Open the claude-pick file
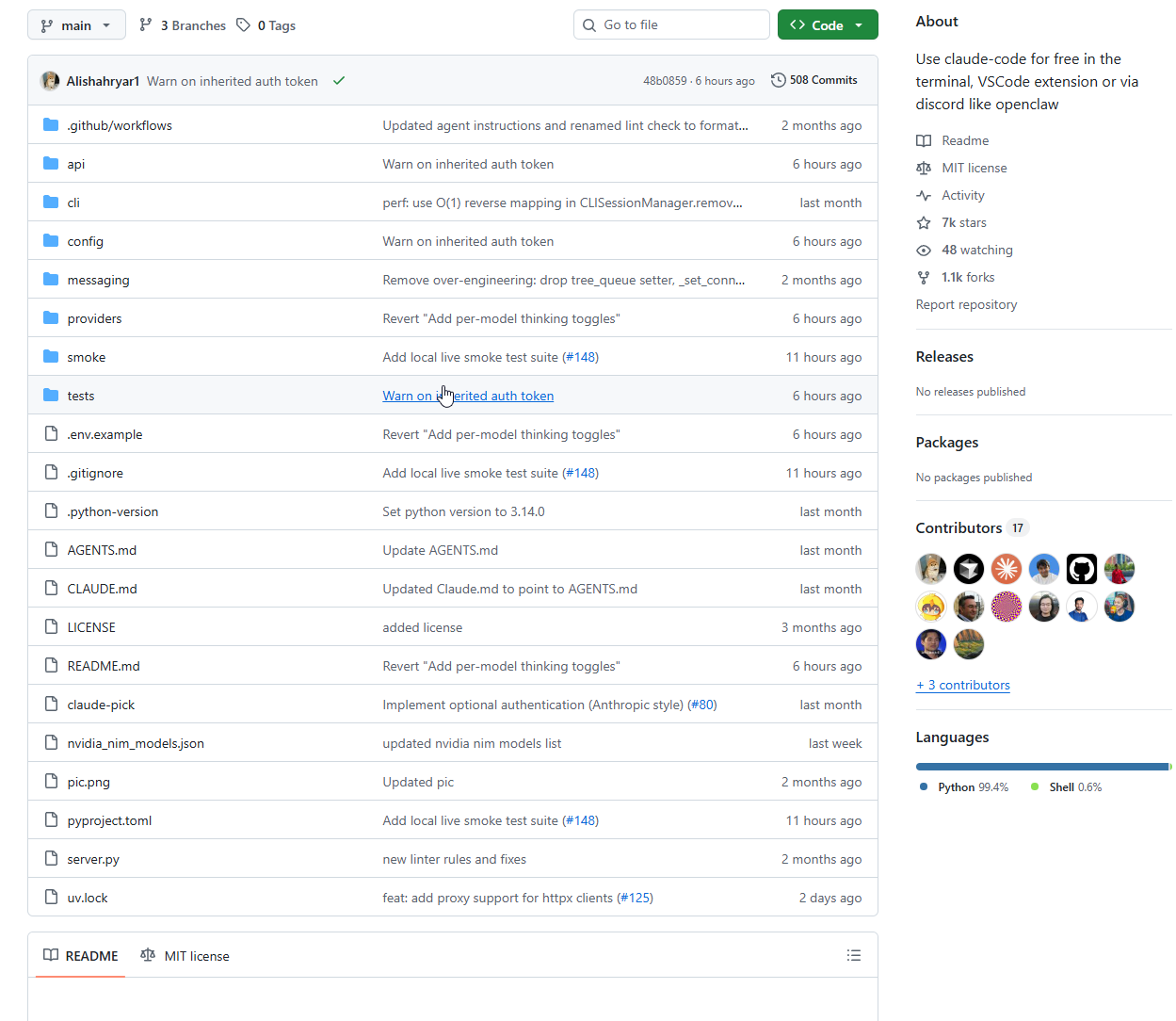 pos(101,705)
